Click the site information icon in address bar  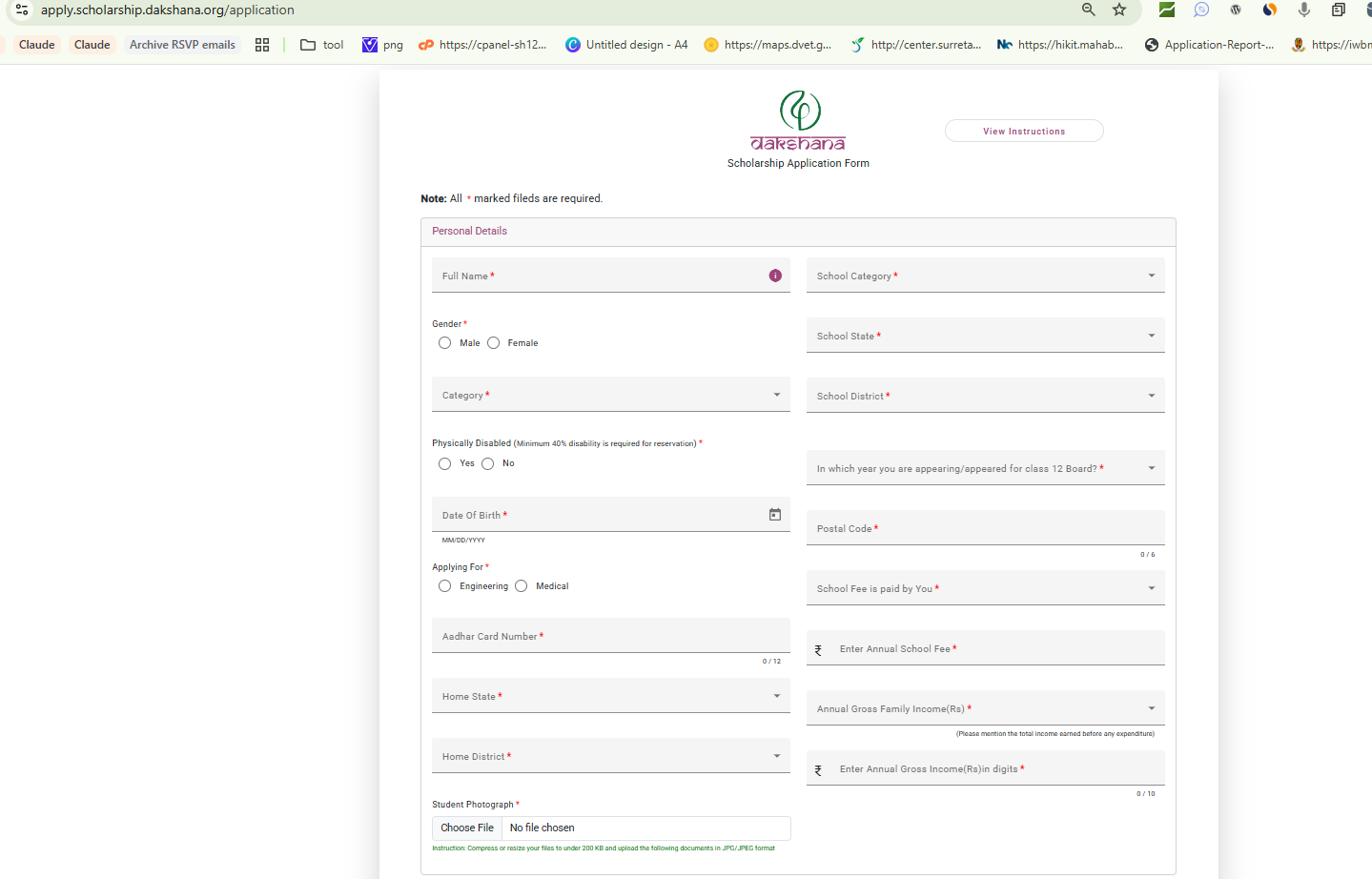(x=22, y=10)
